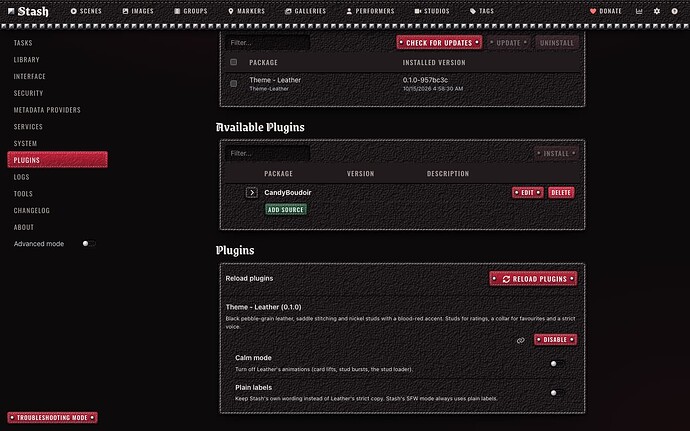The height and width of the screenshot is (431, 690).
Task: Check the Theme - Leather package checkbox
Action: coord(234,83)
